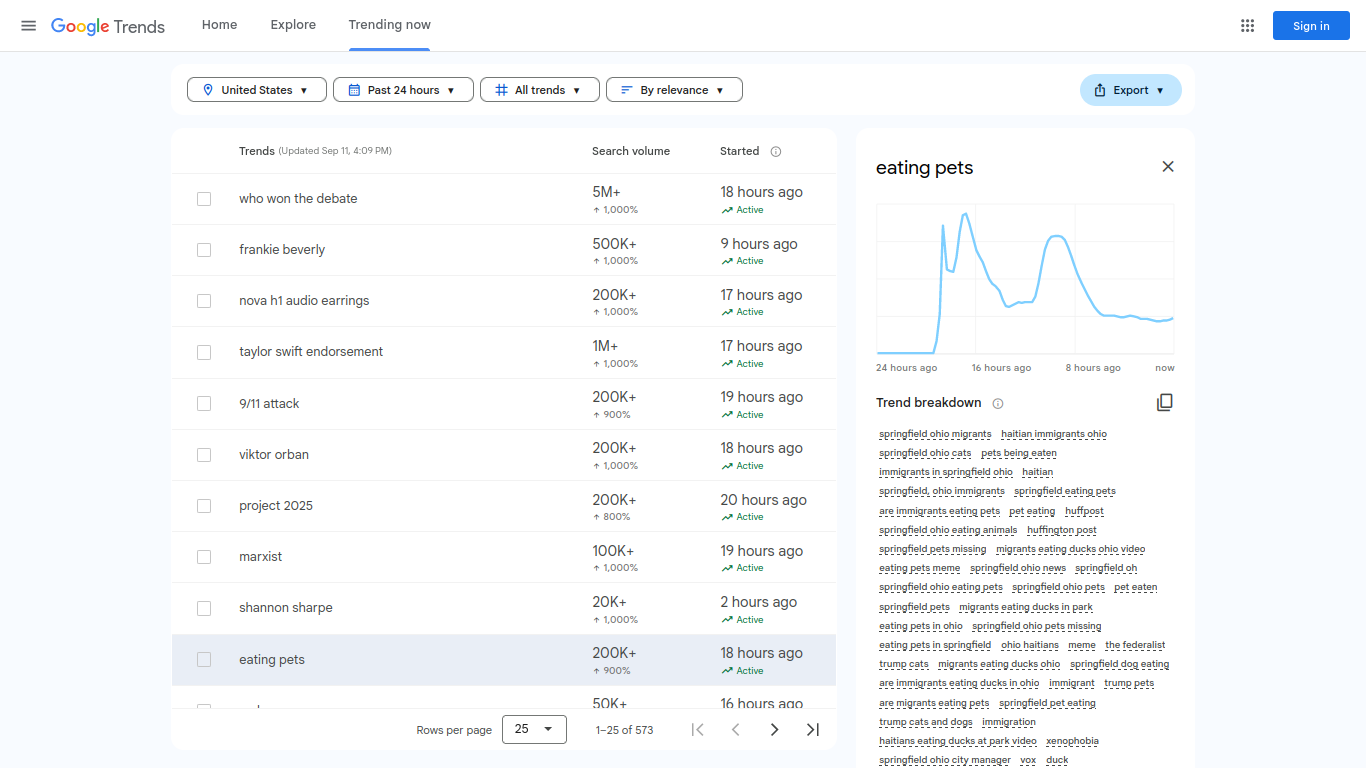The image size is (1366, 768).
Task: Click the springfield ohio city manager term
Action: pos(945,760)
